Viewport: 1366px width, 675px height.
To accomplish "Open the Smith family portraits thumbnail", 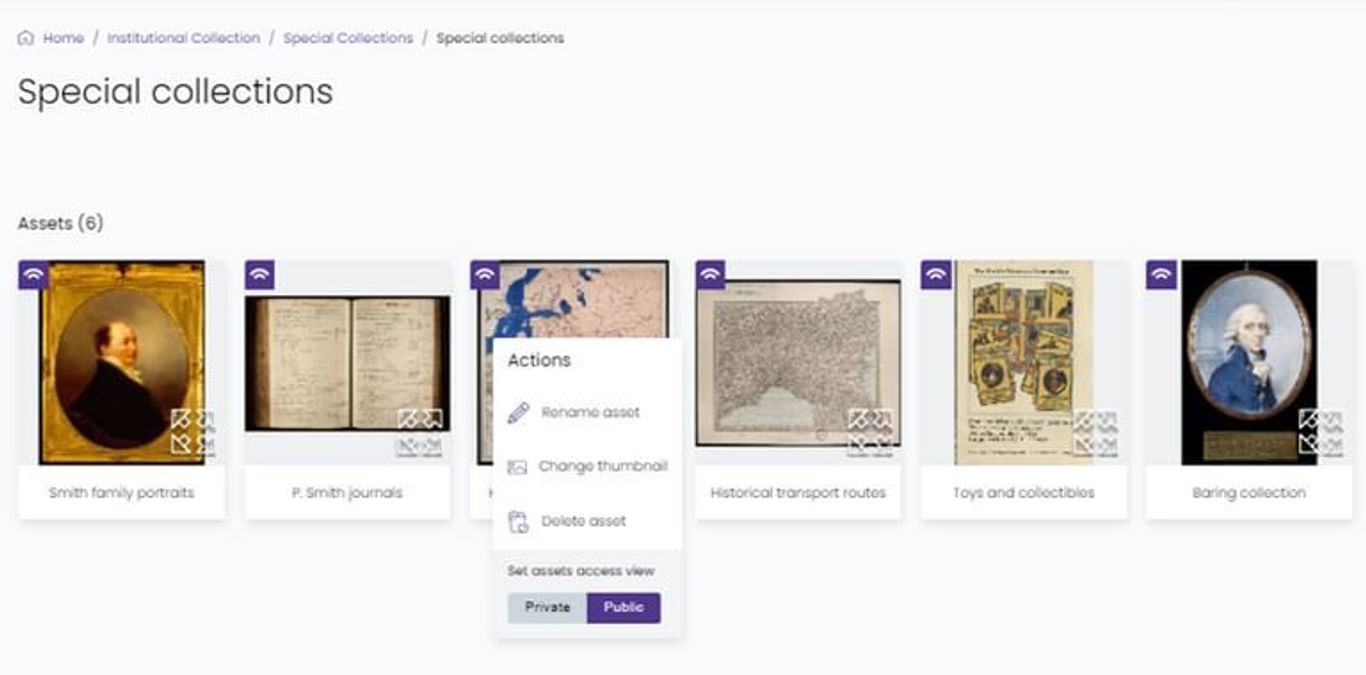I will point(121,362).
